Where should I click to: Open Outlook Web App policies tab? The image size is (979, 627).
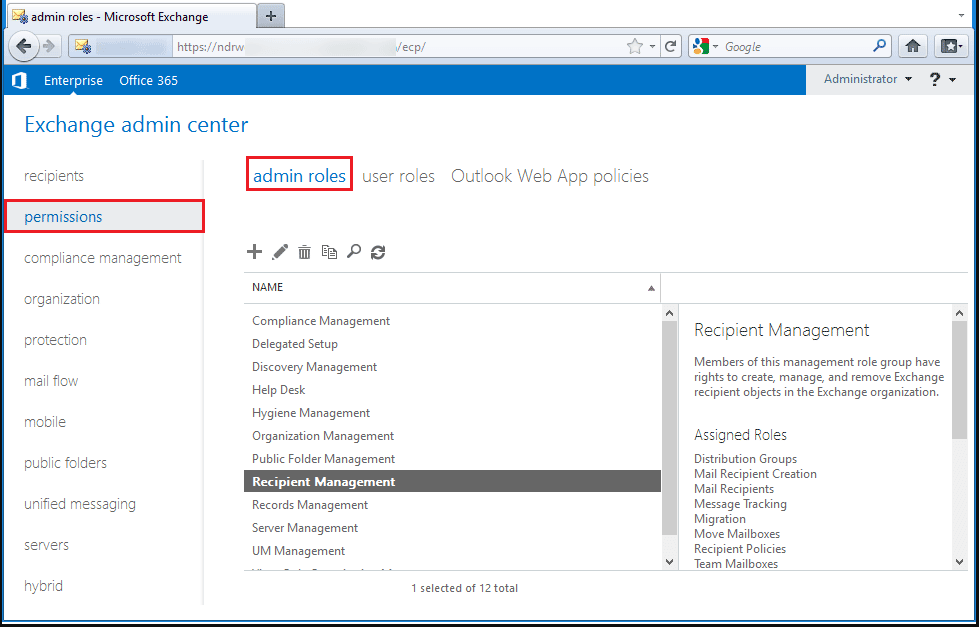(549, 176)
